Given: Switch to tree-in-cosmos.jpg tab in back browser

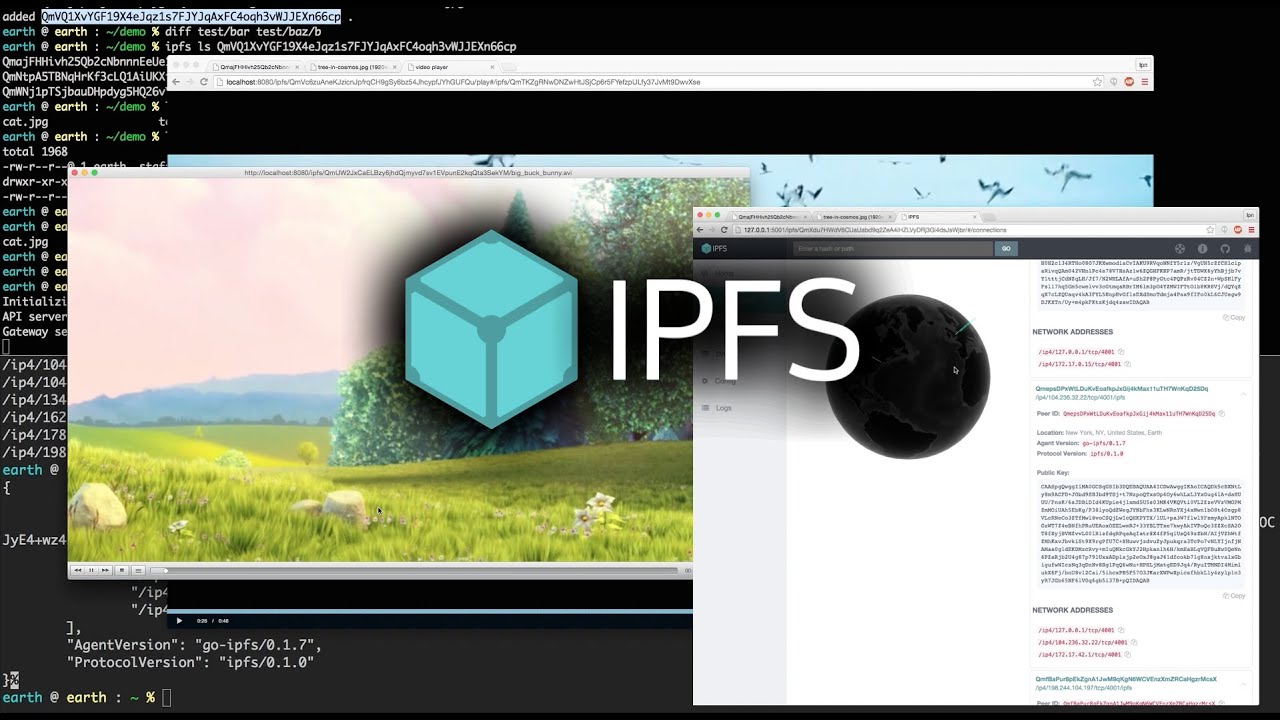Looking at the screenshot, I should 355,67.
